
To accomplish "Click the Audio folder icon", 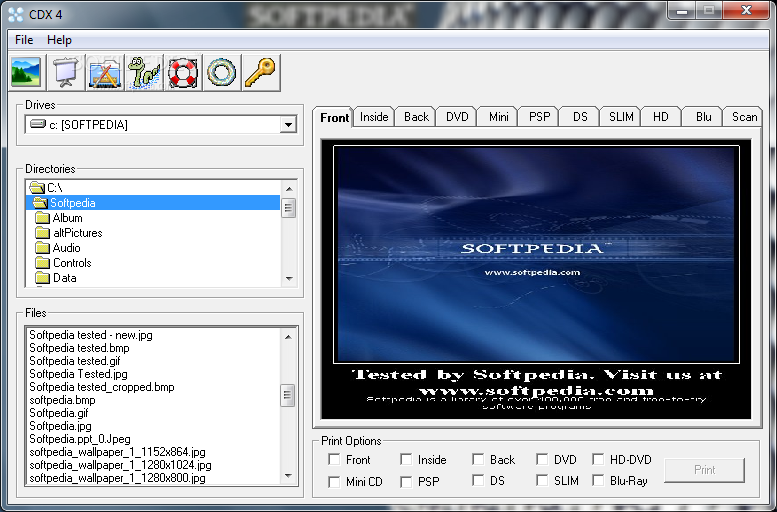I will (x=43, y=247).
